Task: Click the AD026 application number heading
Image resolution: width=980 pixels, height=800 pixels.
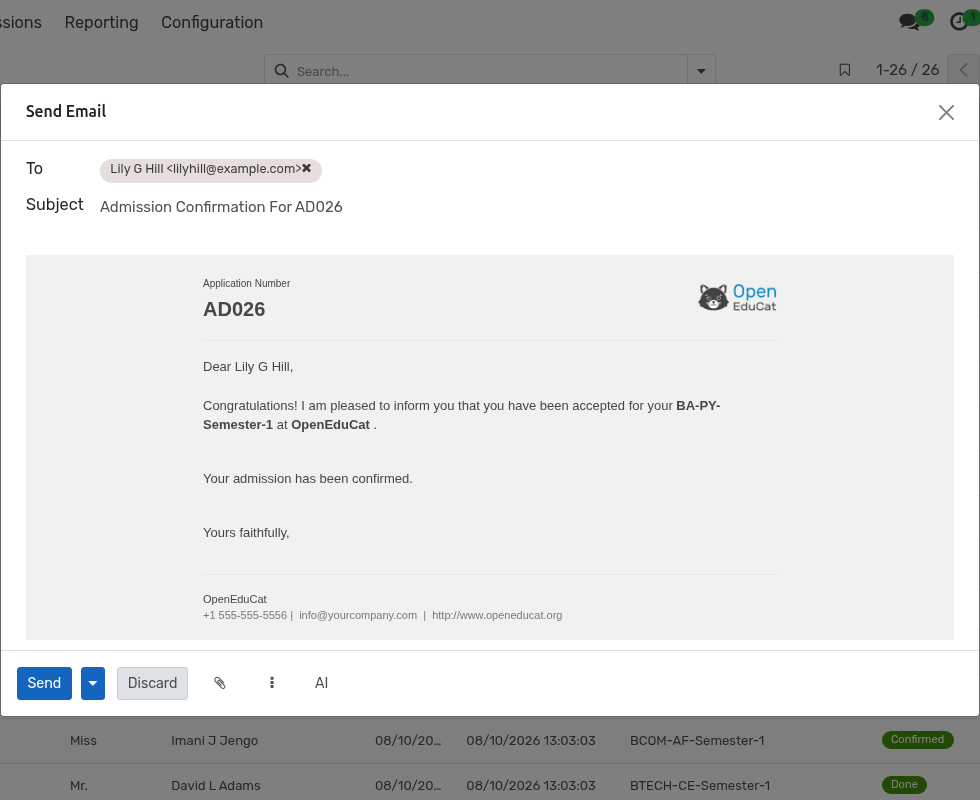Action: pos(234,309)
